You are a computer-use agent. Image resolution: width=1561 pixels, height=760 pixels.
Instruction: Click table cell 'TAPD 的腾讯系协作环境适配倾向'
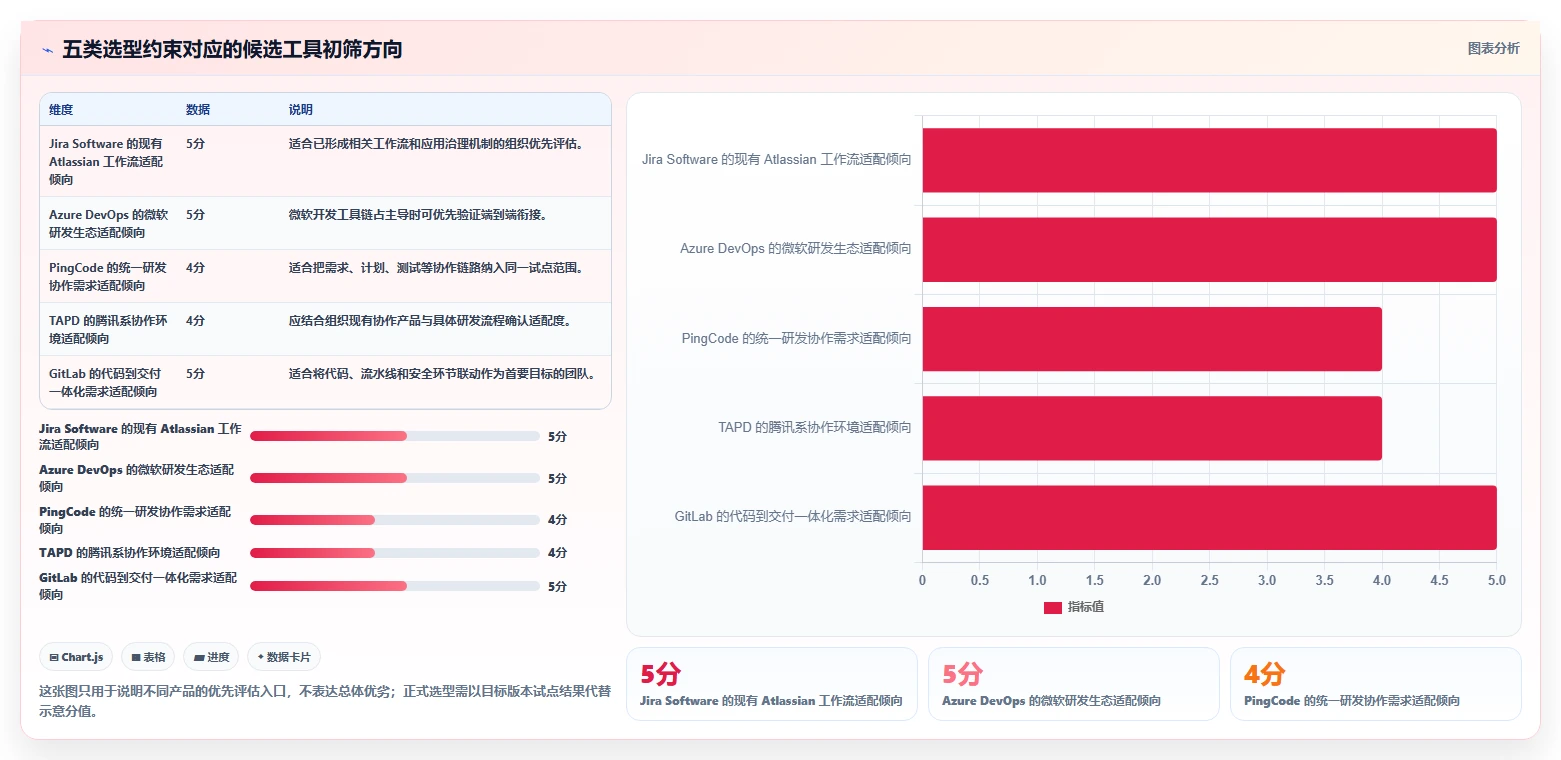click(x=108, y=330)
